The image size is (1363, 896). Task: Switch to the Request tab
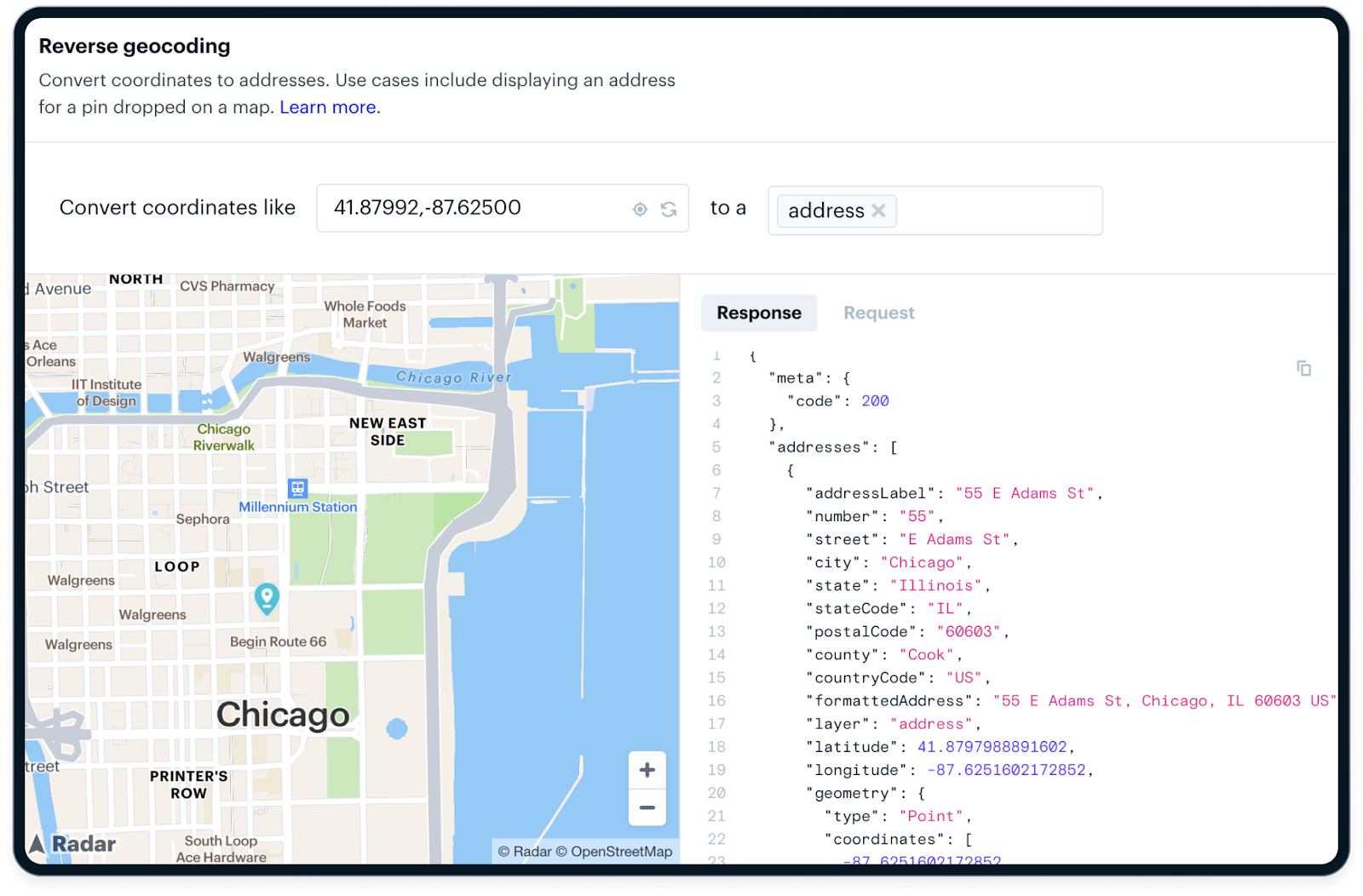pos(878,313)
